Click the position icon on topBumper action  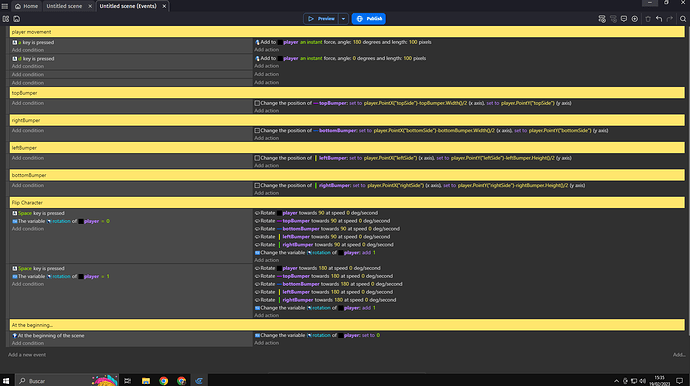pos(257,103)
